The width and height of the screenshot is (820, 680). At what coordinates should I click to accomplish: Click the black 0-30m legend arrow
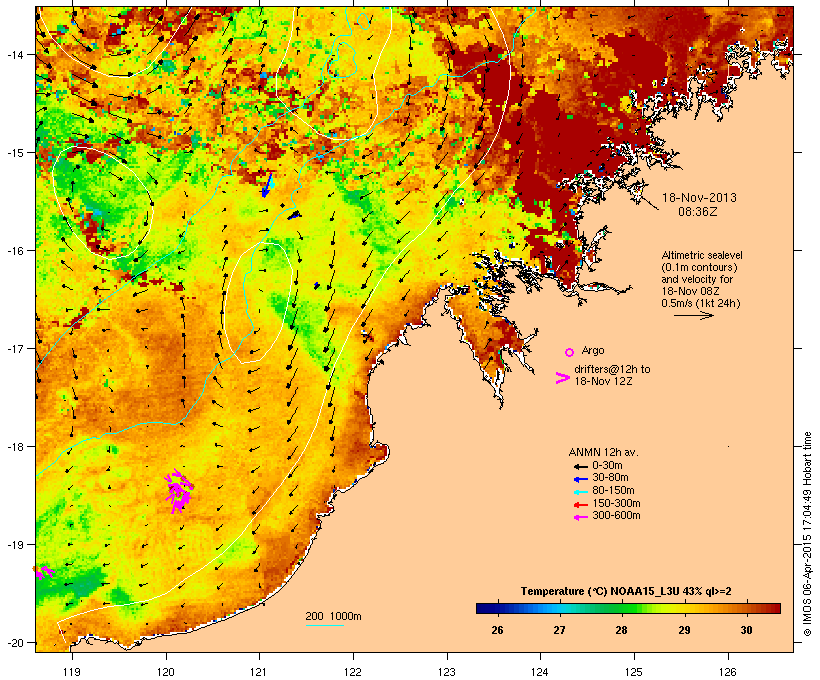click(580, 466)
